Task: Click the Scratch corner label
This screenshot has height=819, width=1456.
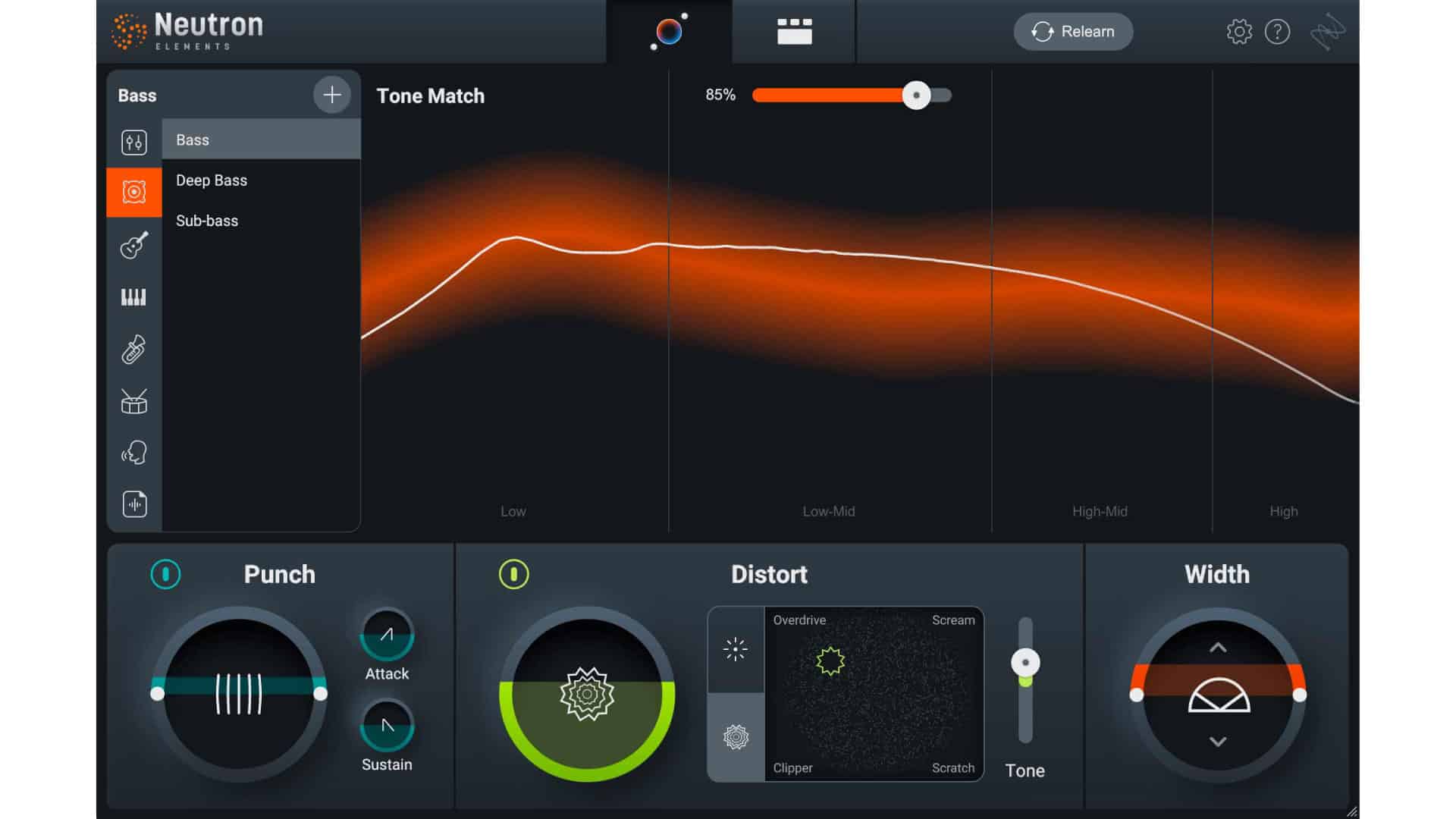Action: [953, 767]
